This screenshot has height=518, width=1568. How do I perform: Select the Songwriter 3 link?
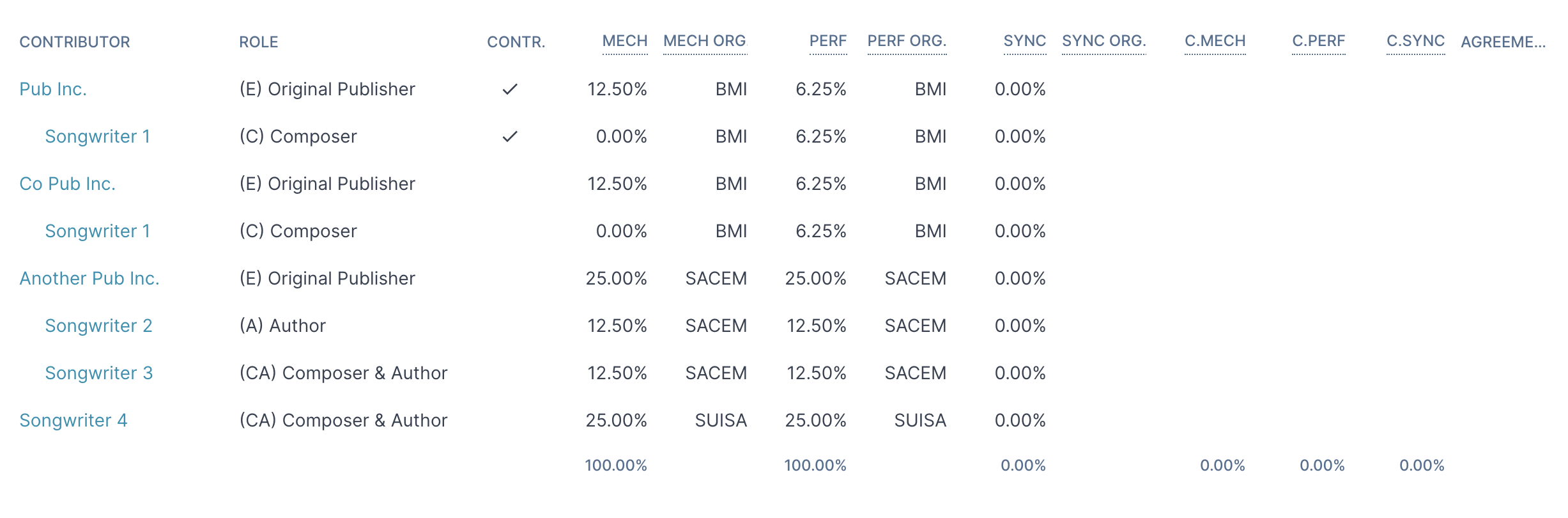click(99, 373)
